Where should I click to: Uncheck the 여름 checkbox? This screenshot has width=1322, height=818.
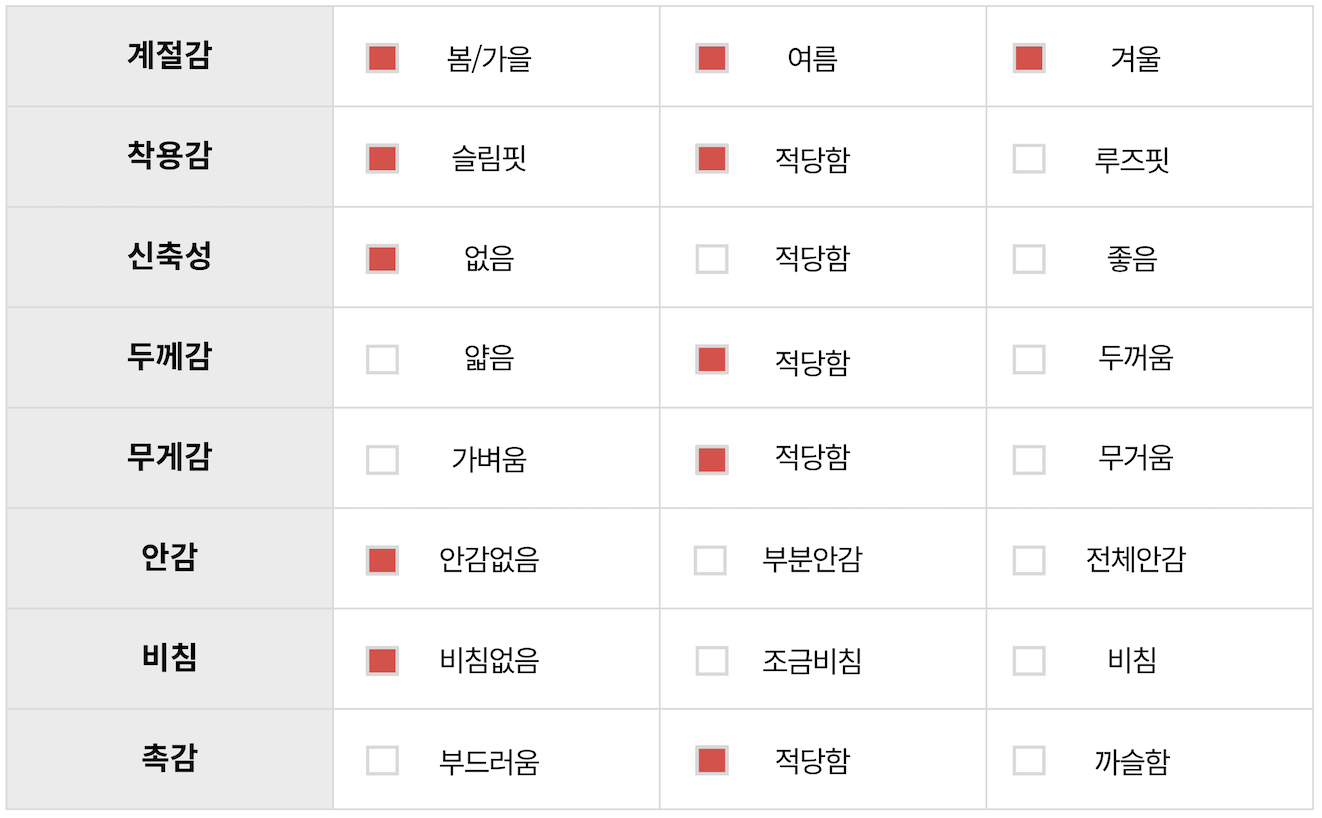click(711, 58)
